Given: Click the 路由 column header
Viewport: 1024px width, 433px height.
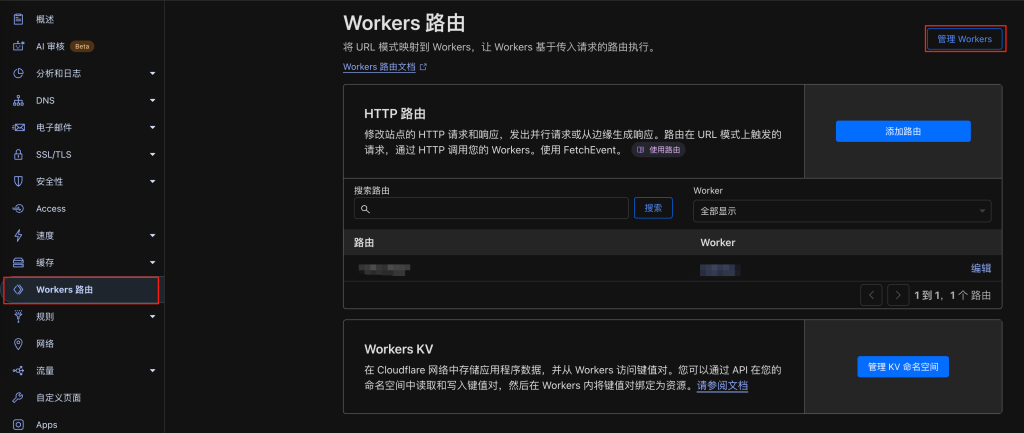Looking at the screenshot, I should click(364, 243).
